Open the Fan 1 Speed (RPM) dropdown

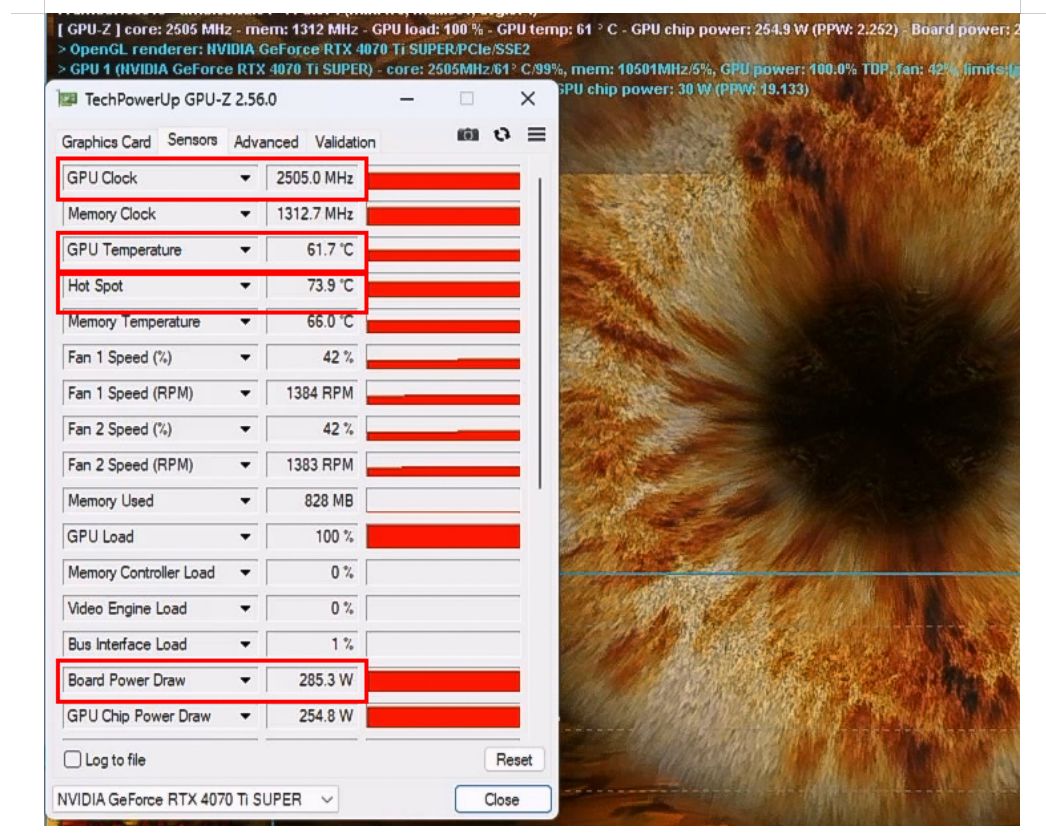(x=245, y=393)
